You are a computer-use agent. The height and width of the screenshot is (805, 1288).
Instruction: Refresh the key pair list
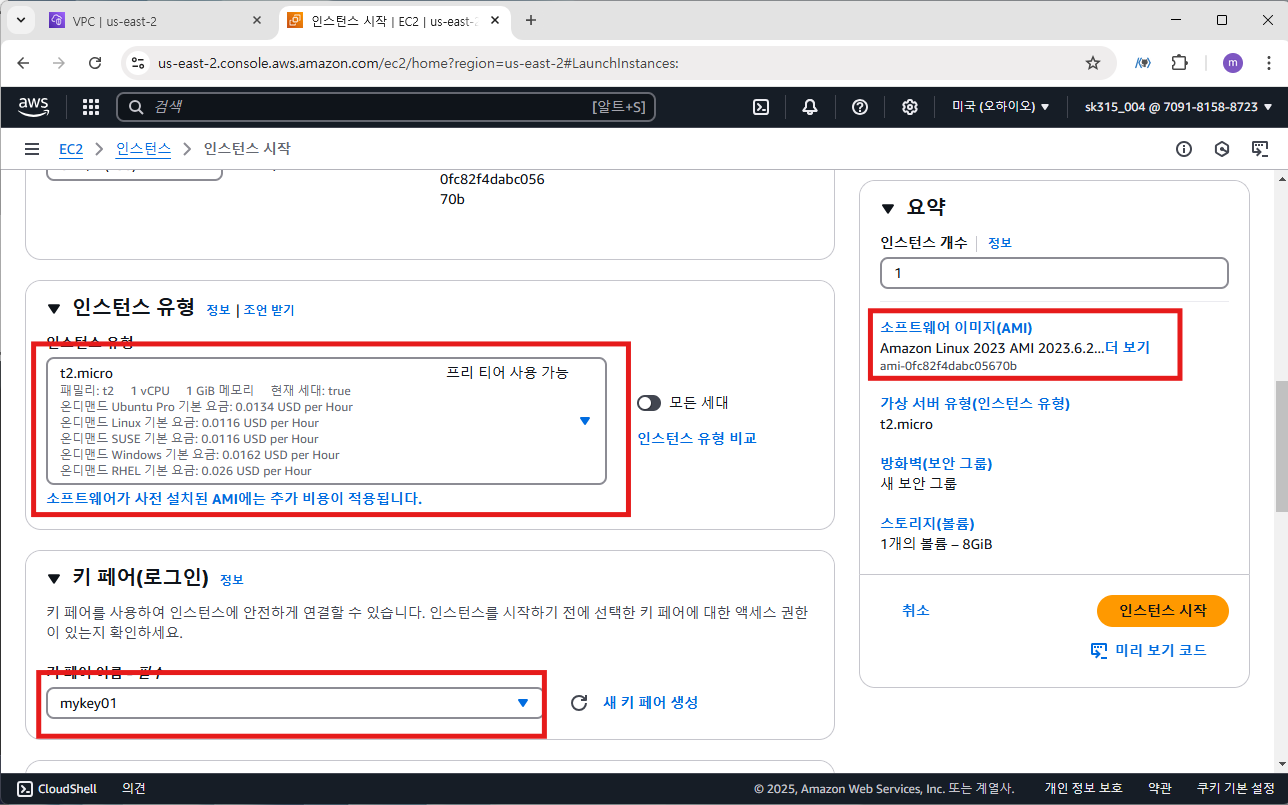[578, 703]
